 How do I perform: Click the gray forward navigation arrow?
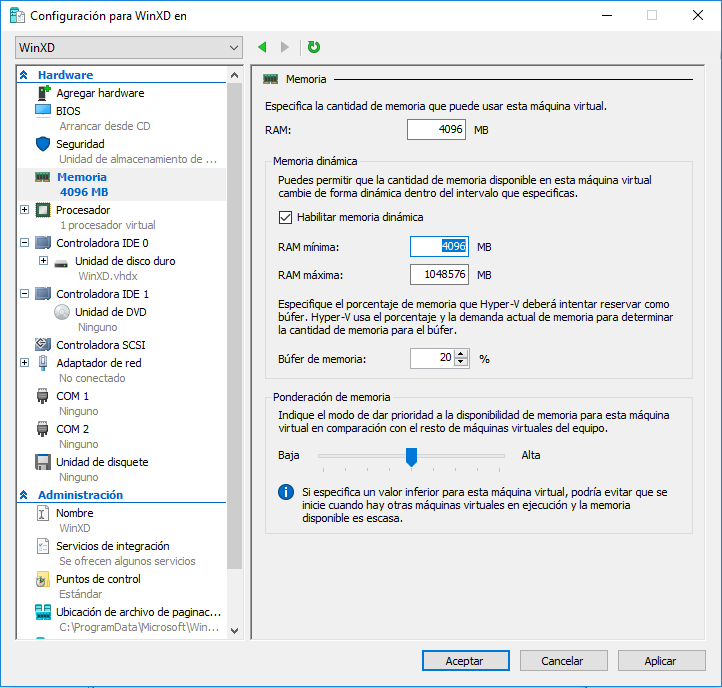285,47
